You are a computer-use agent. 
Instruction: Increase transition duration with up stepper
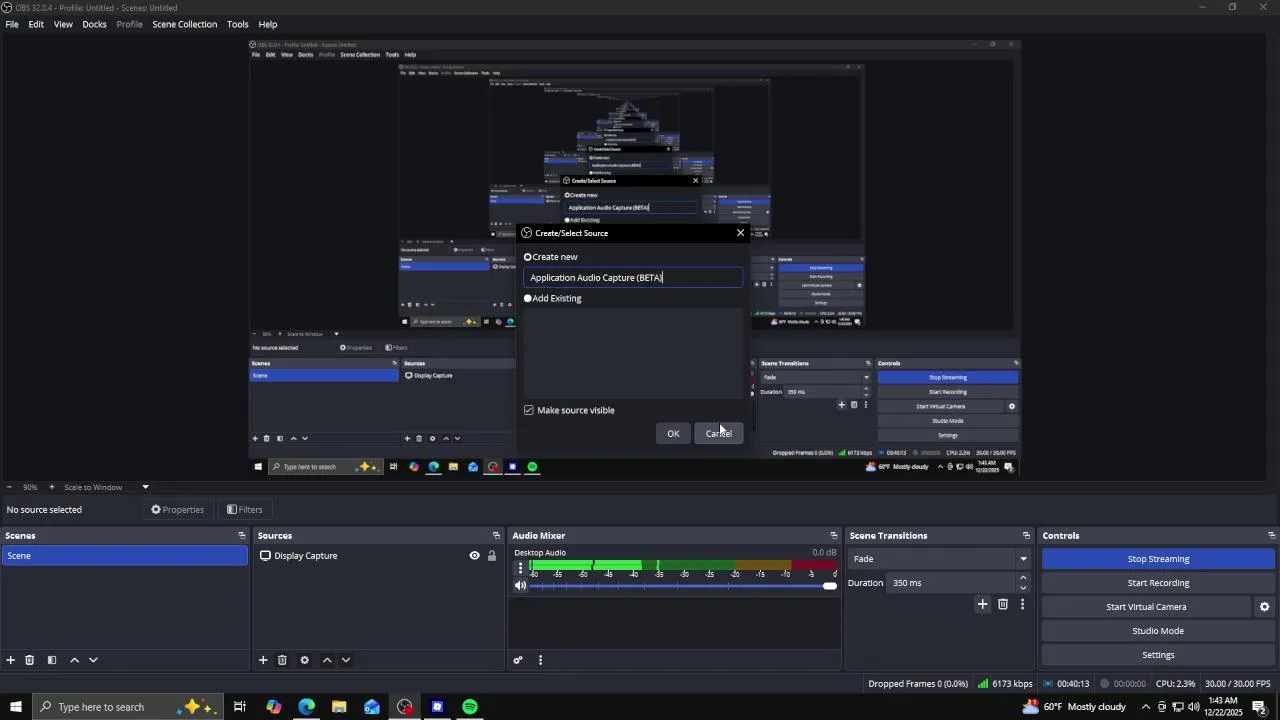point(1023,578)
